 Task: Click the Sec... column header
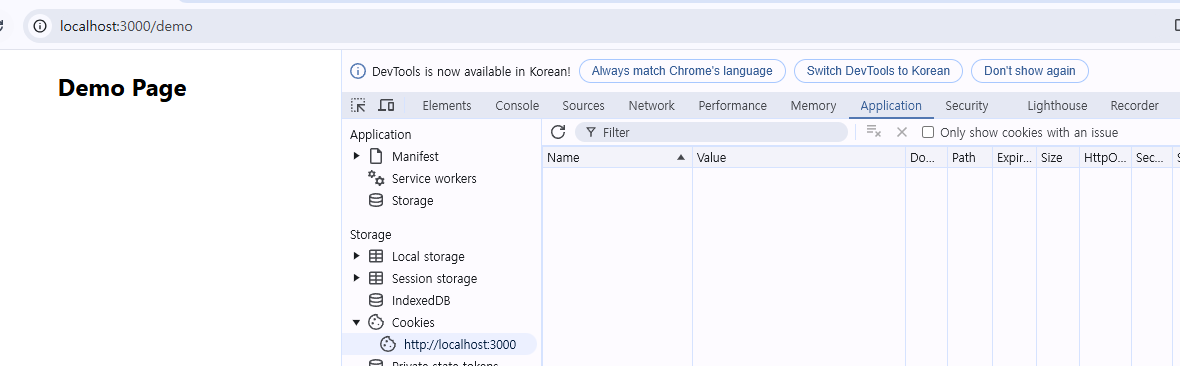click(1151, 157)
